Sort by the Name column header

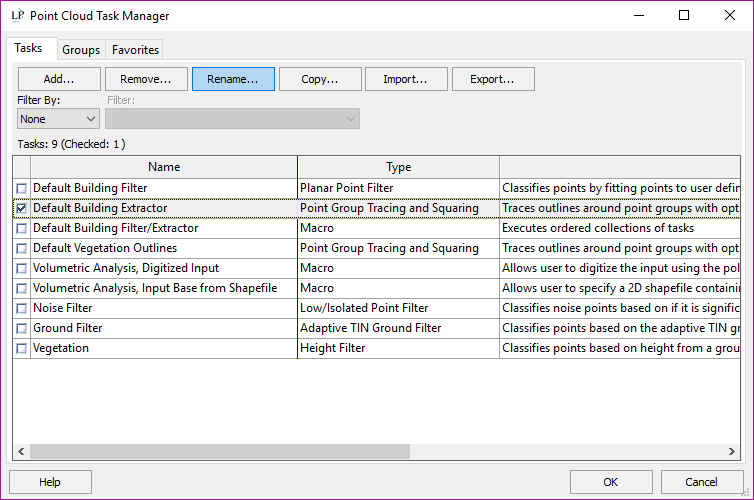tap(164, 167)
